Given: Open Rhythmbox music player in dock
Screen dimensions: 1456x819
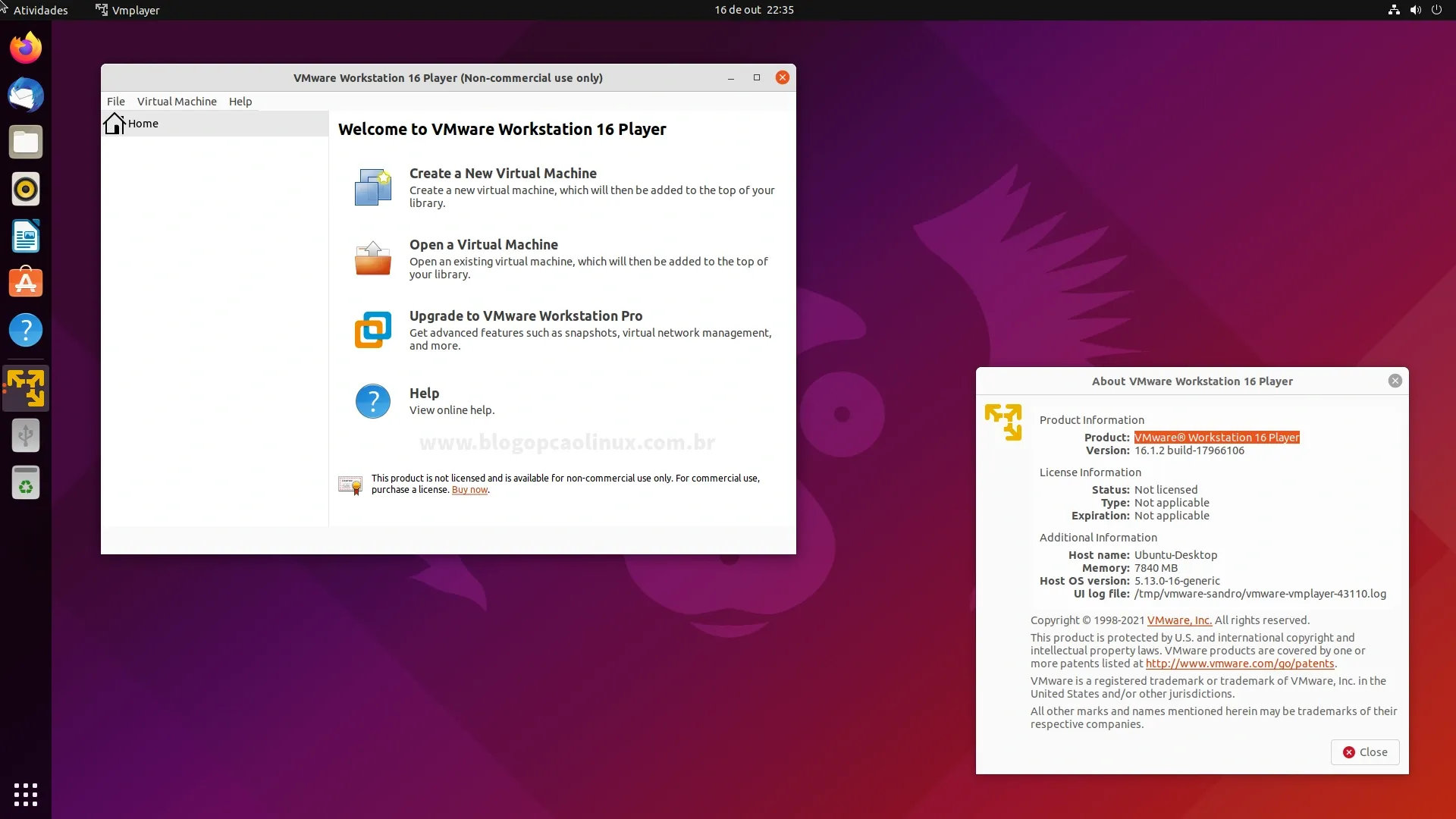Looking at the screenshot, I should coord(26,189).
